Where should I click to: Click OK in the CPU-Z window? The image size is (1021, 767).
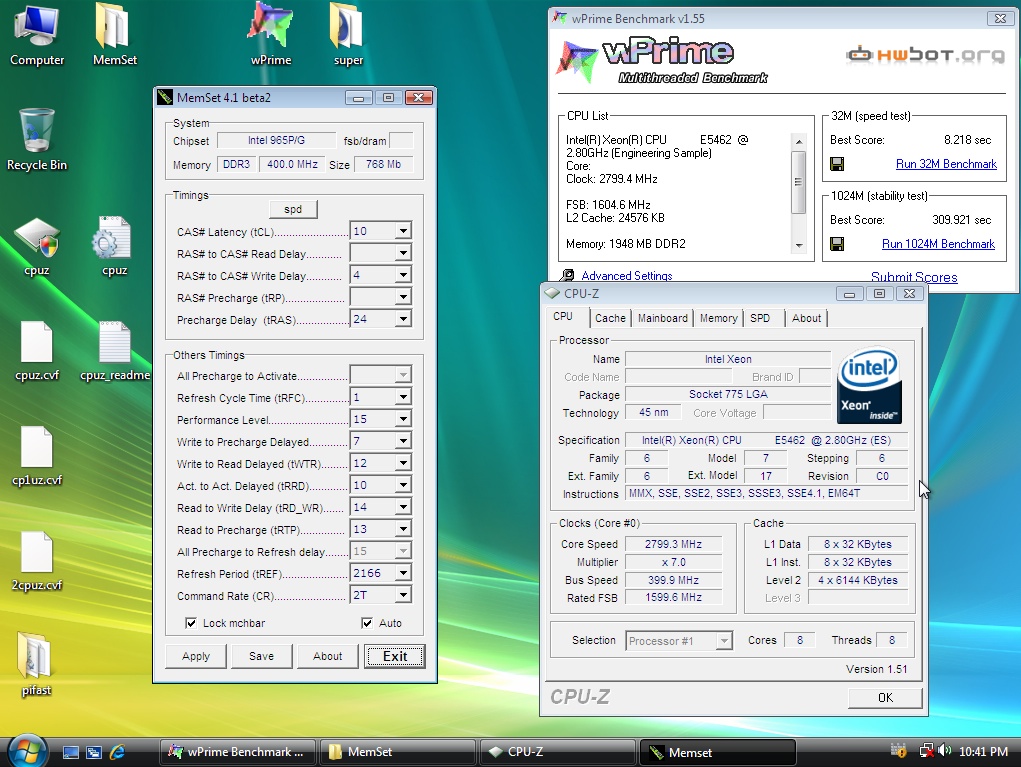pos(886,698)
